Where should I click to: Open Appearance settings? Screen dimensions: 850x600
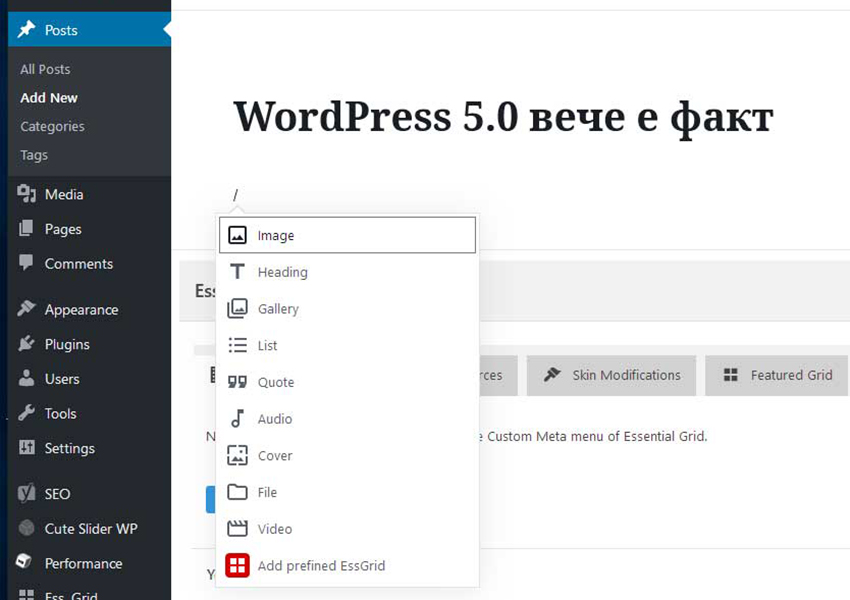pos(81,309)
